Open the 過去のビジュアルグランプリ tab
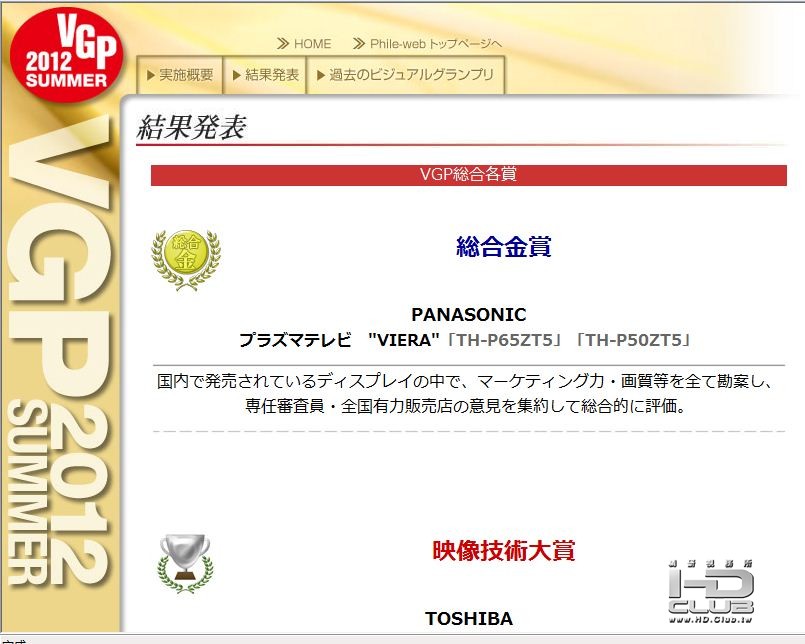This screenshot has width=805, height=644. (406, 75)
